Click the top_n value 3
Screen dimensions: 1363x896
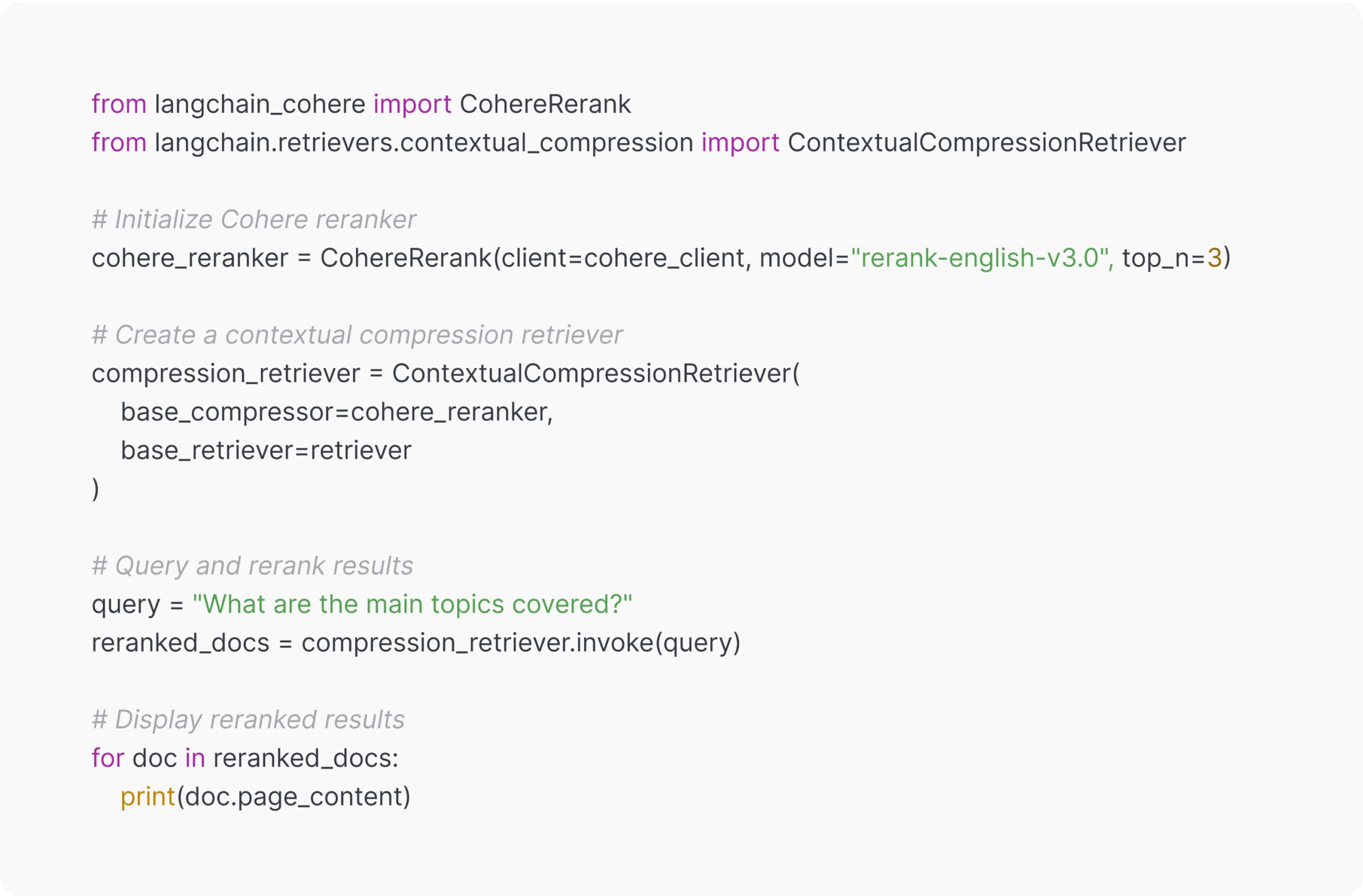point(1214,258)
